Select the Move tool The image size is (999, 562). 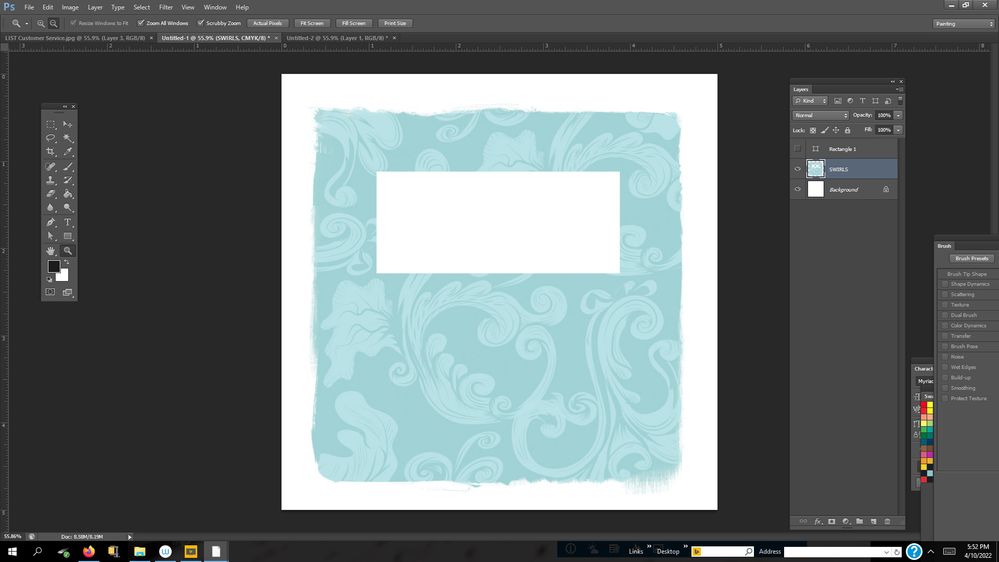pyautogui.click(x=68, y=124)
